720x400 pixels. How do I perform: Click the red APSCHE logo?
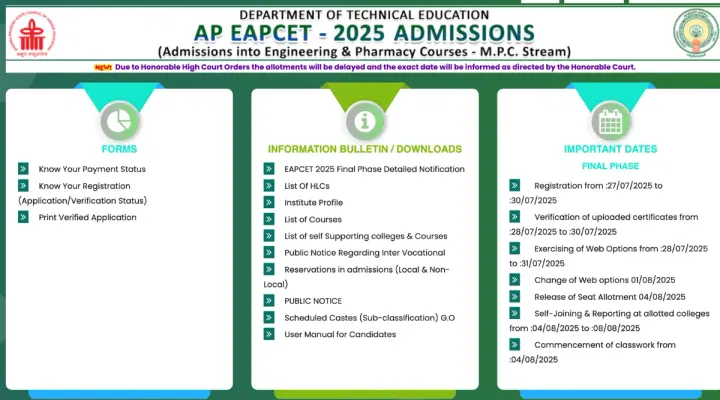tap(32, 34)
